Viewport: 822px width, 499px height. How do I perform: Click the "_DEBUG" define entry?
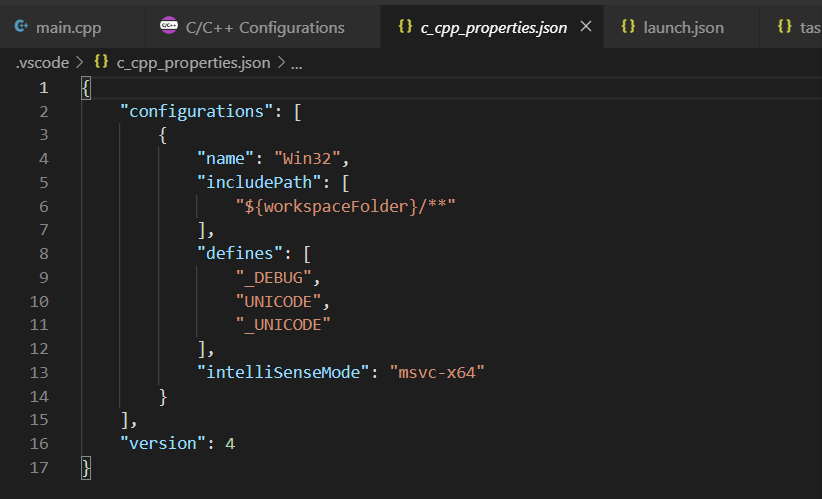pyautogui.click(x=274, y=278)
